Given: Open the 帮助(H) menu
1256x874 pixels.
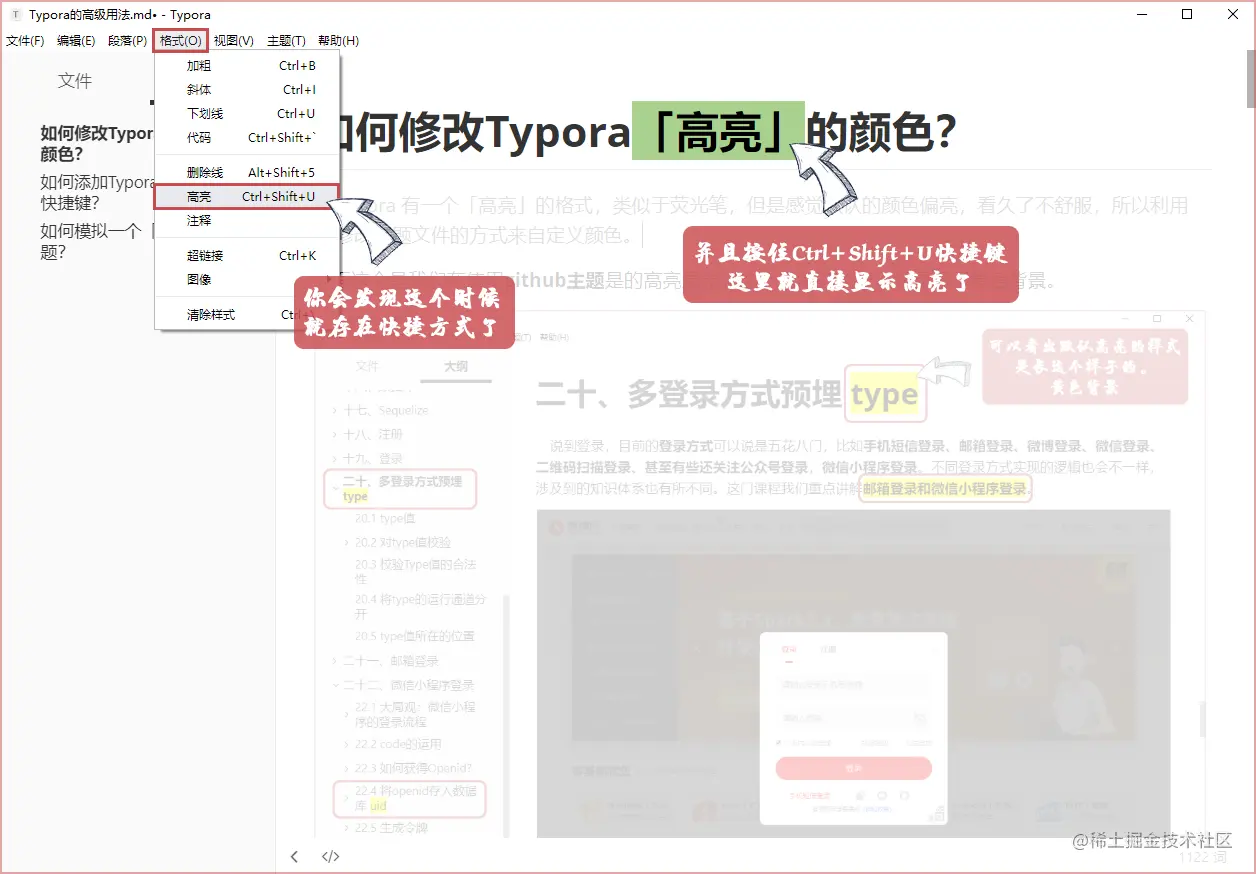Looking at the screenshot, I should pos(335,40).
